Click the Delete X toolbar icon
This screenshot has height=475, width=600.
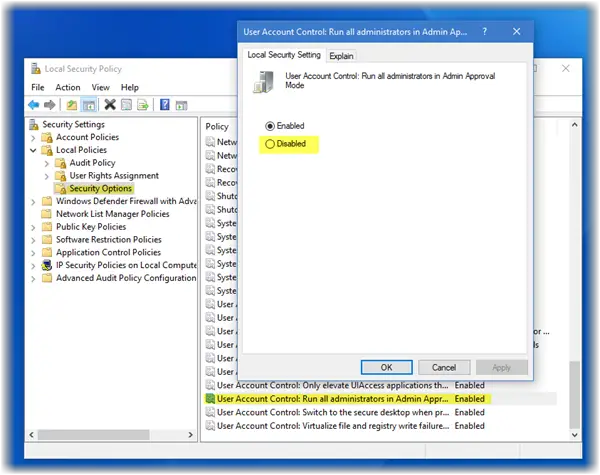pyautogui.click(x=110, y=104)
